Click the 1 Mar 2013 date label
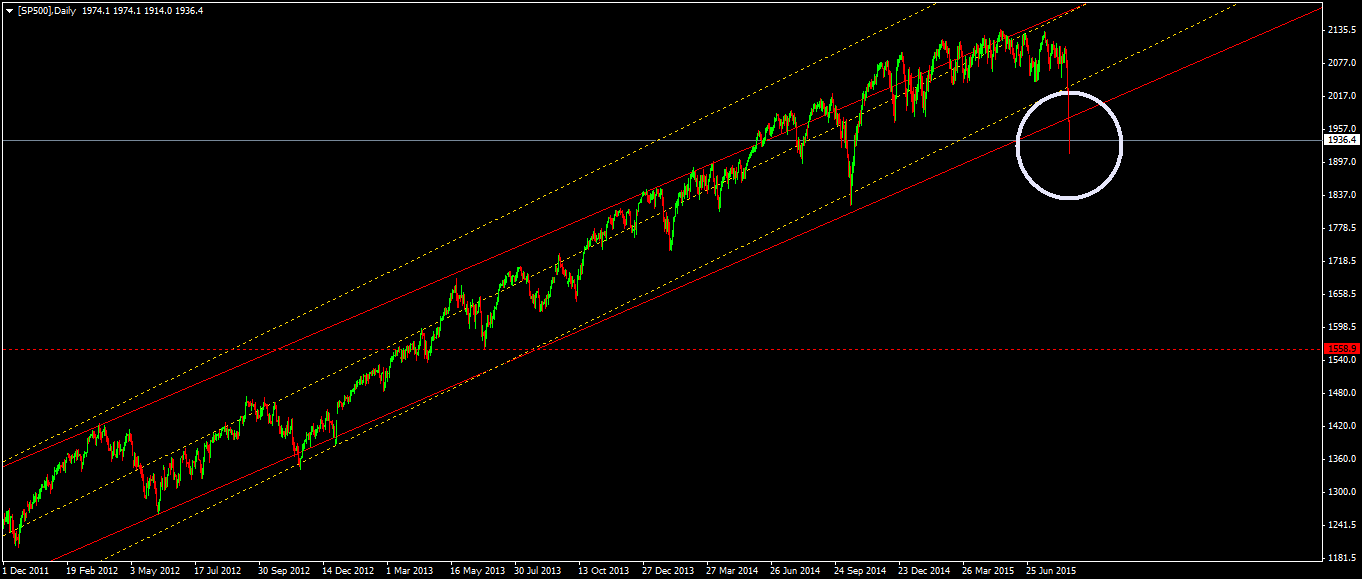Viewport: 1362px width, 579px height. (410, 571)
